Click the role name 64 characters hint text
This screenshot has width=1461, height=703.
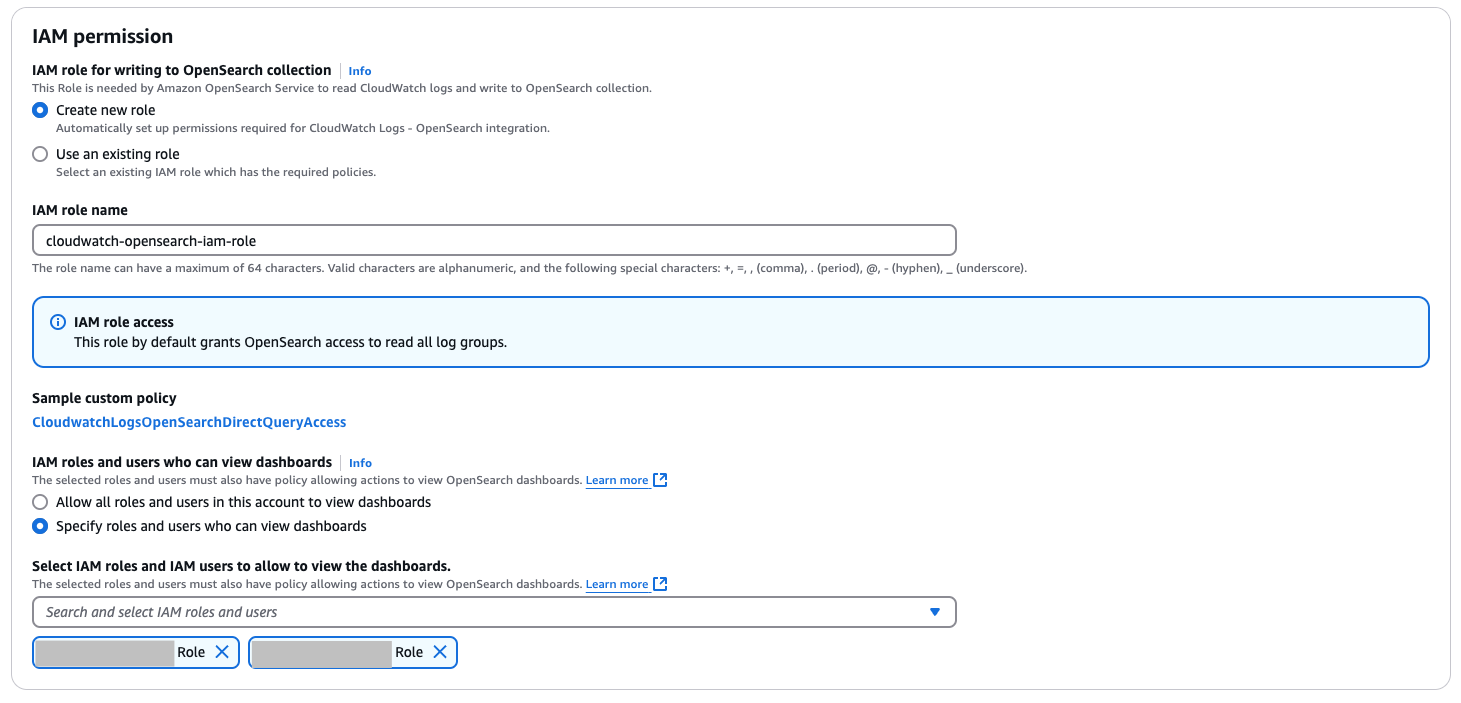tap(529, 268)
